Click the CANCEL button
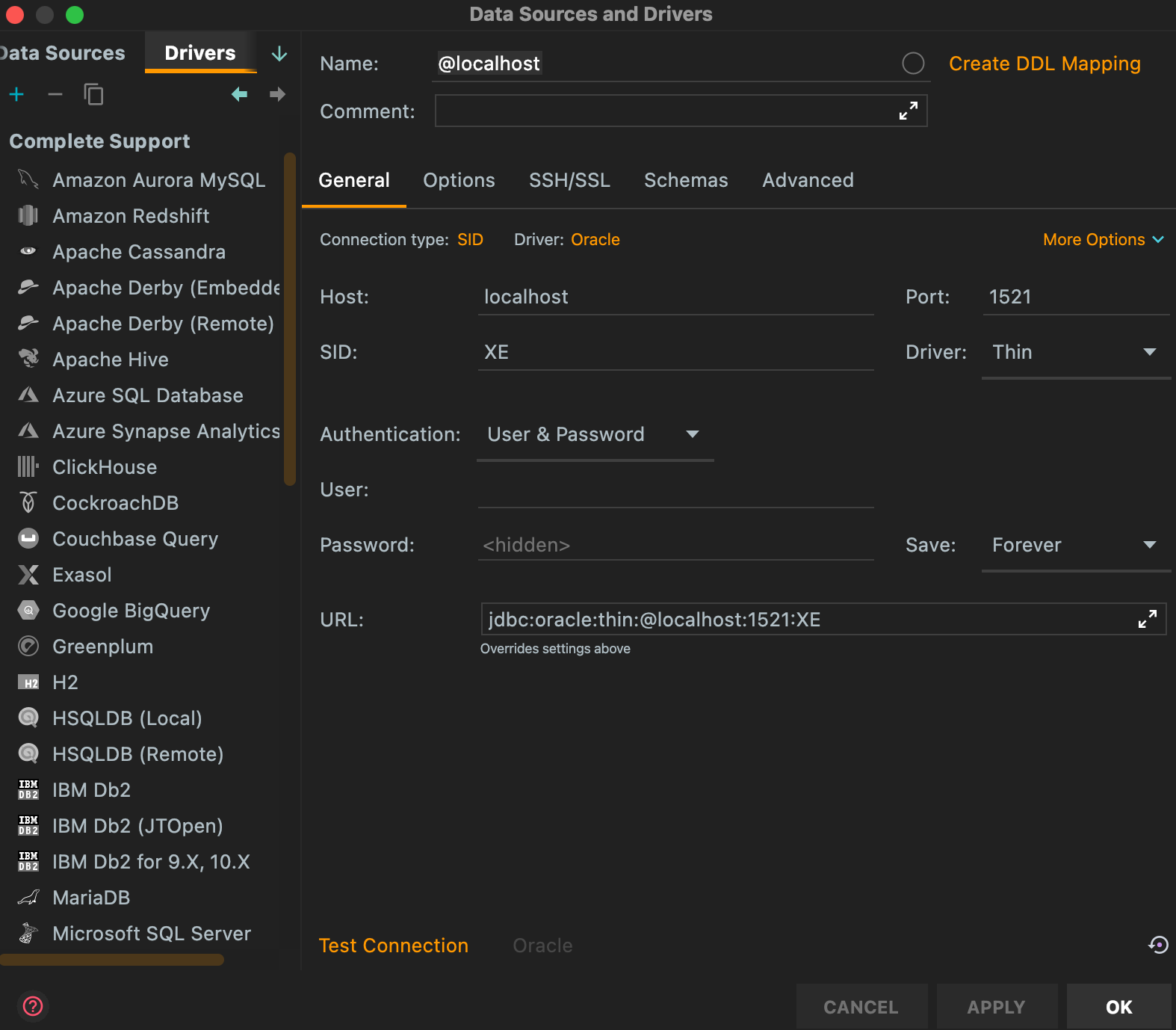 click(861, 1007)
